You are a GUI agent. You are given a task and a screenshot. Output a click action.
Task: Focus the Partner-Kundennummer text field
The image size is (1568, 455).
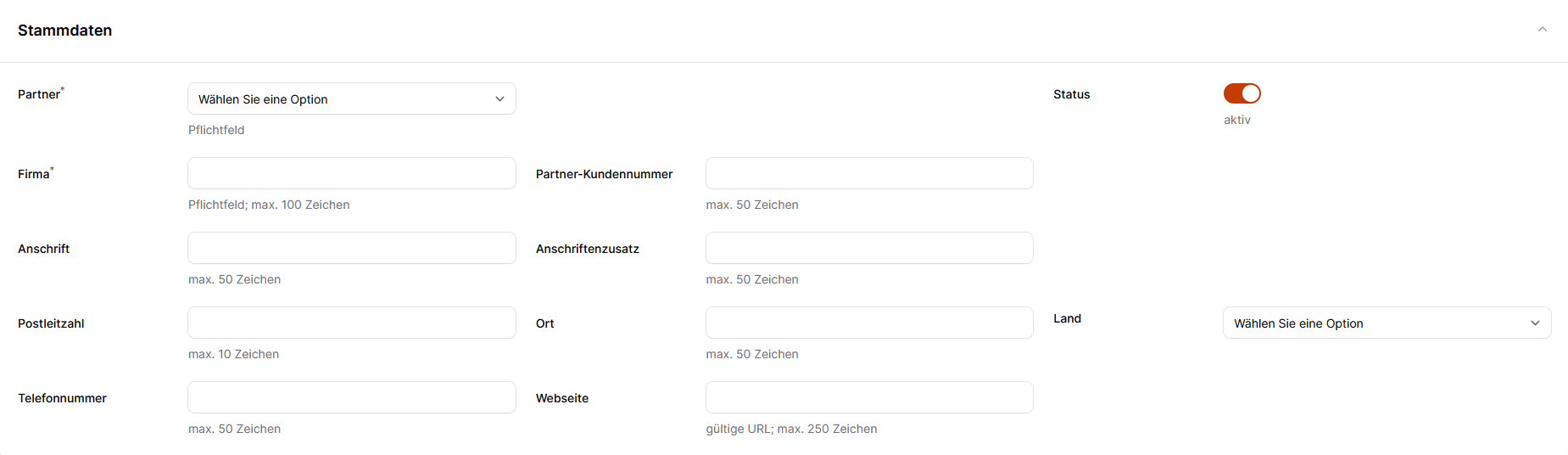click(x=869, y=173)
